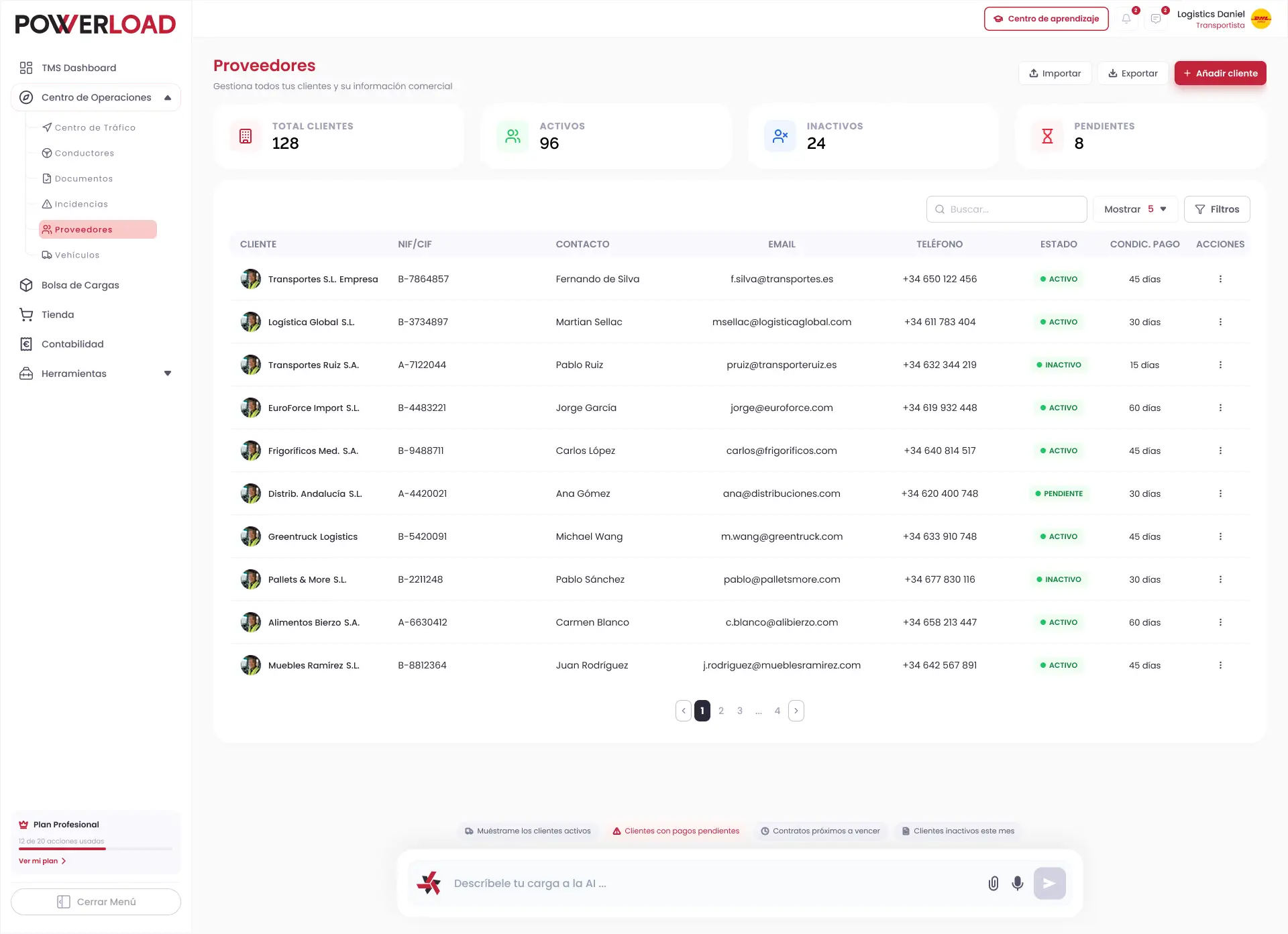1288x934 pixels.
Task: Click the Pendientes hourglass icon
Action: (1047, 136)
